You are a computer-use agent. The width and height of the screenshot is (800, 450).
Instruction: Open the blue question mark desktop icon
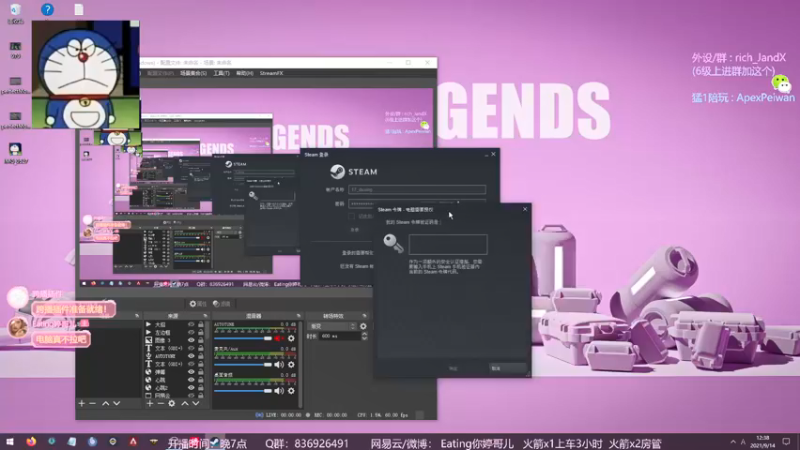click(47, 10)
